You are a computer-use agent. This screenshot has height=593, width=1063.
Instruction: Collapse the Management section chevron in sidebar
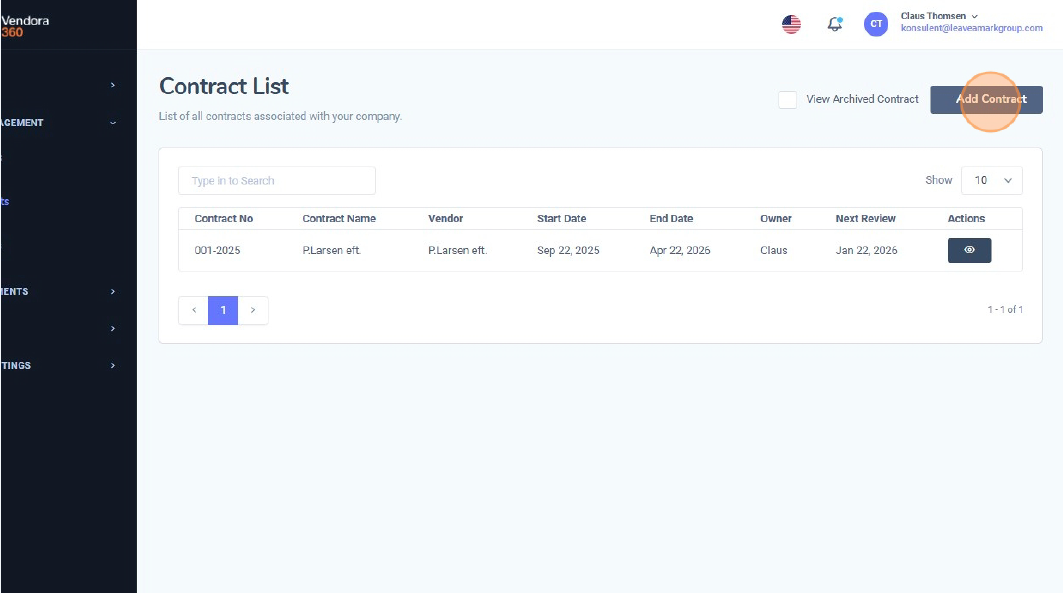click(x=113, y=123)
